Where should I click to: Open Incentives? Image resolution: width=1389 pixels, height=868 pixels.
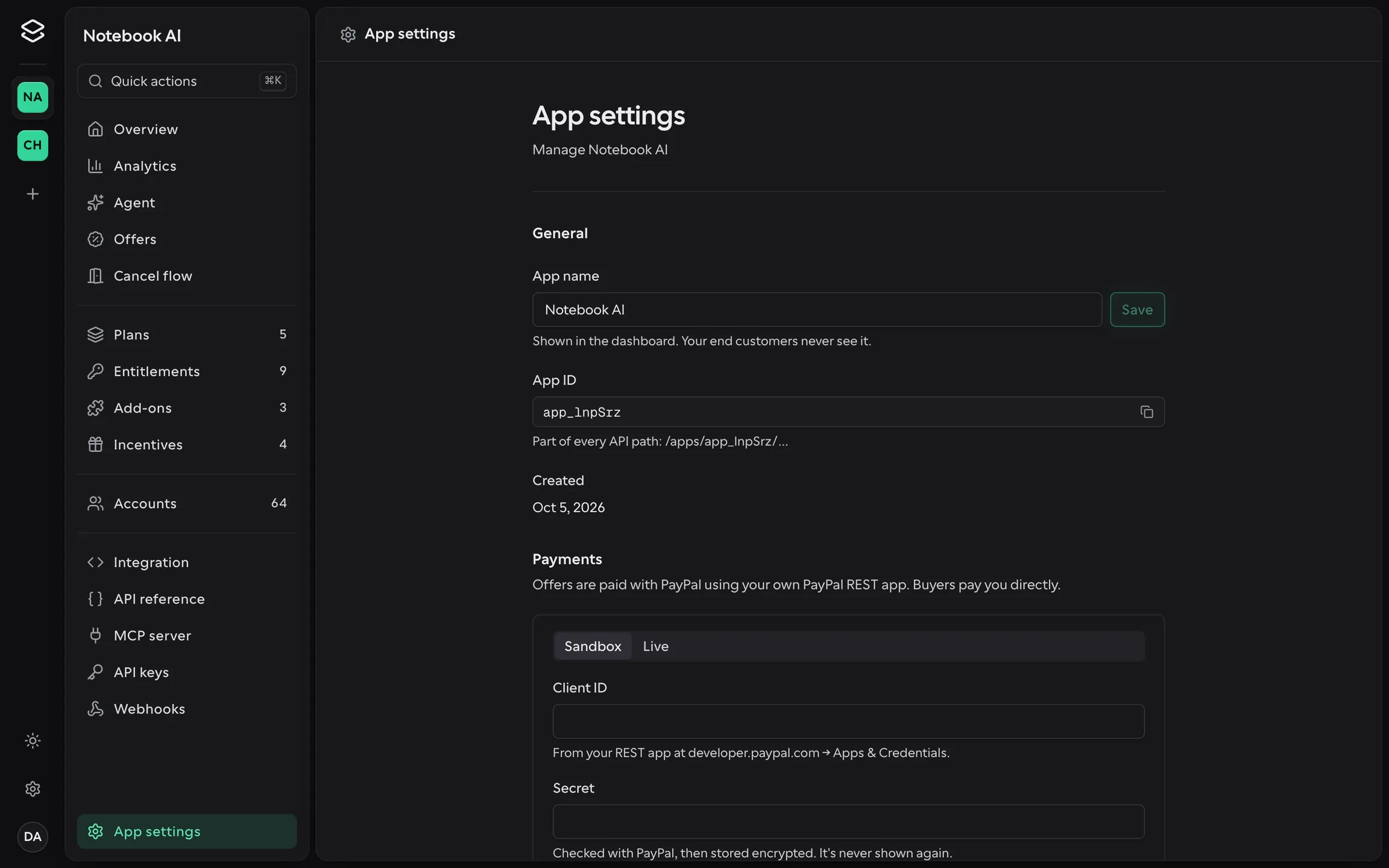[x=187, y=444]
